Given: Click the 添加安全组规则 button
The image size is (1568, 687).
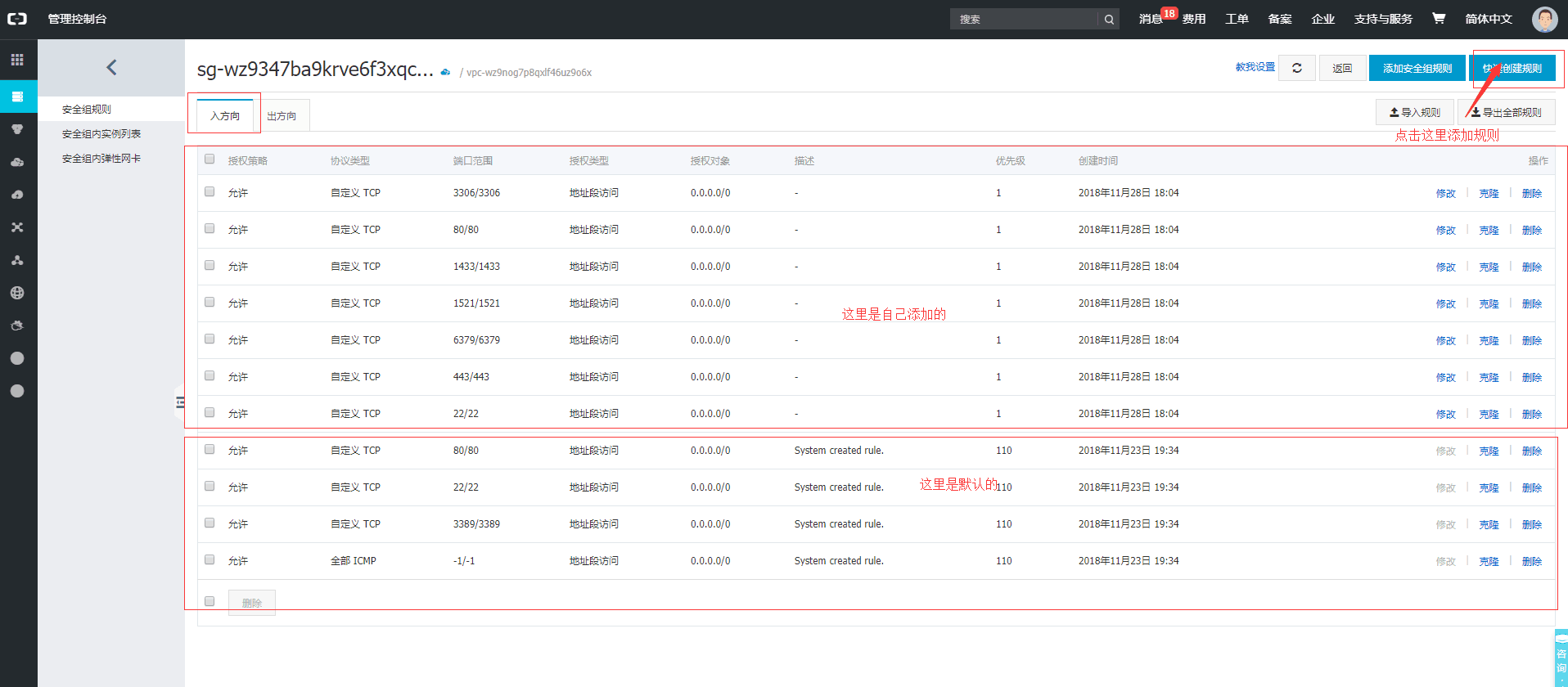Looking at the screenshot, I should (1417, 68).
